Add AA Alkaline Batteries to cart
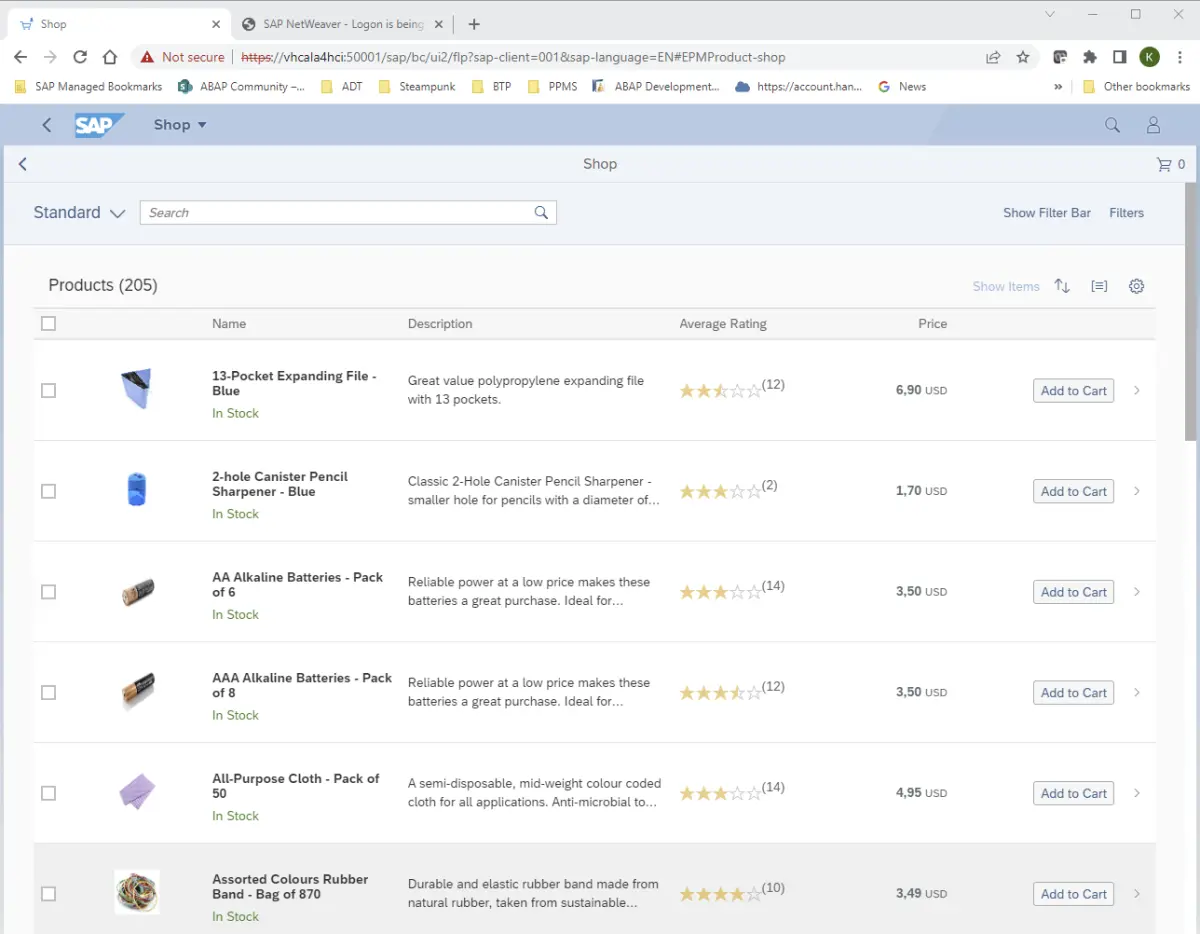This screenshot has height=934, width=1200. 1073,592
